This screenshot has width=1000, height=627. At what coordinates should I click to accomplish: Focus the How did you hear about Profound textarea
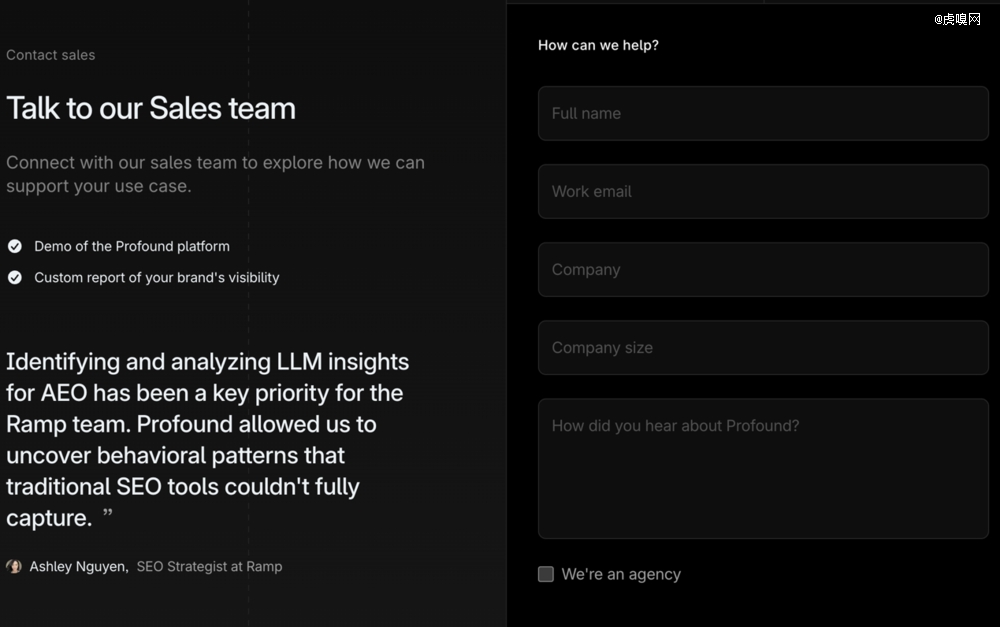tap(763, 469)
